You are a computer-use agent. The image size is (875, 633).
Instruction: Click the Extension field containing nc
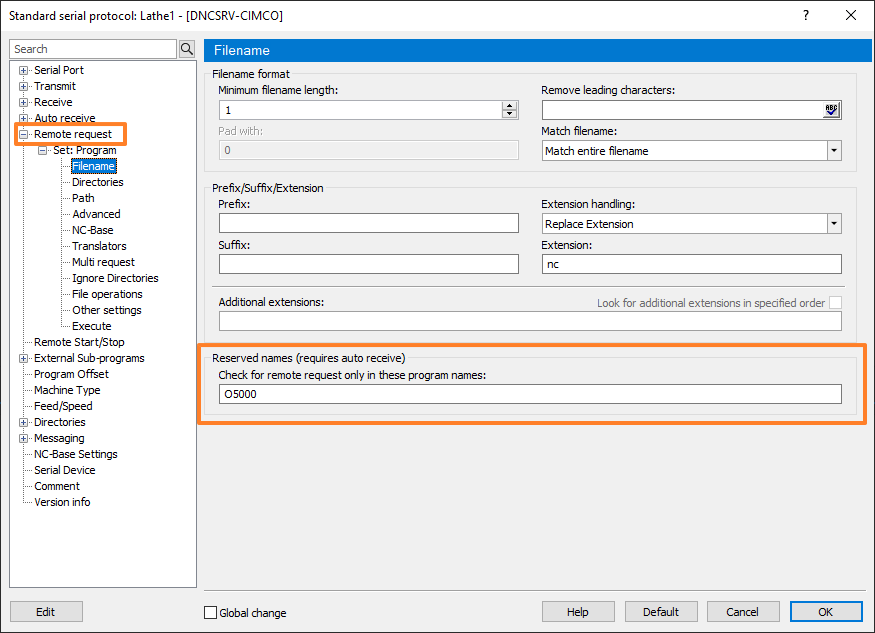pos(691,264)
